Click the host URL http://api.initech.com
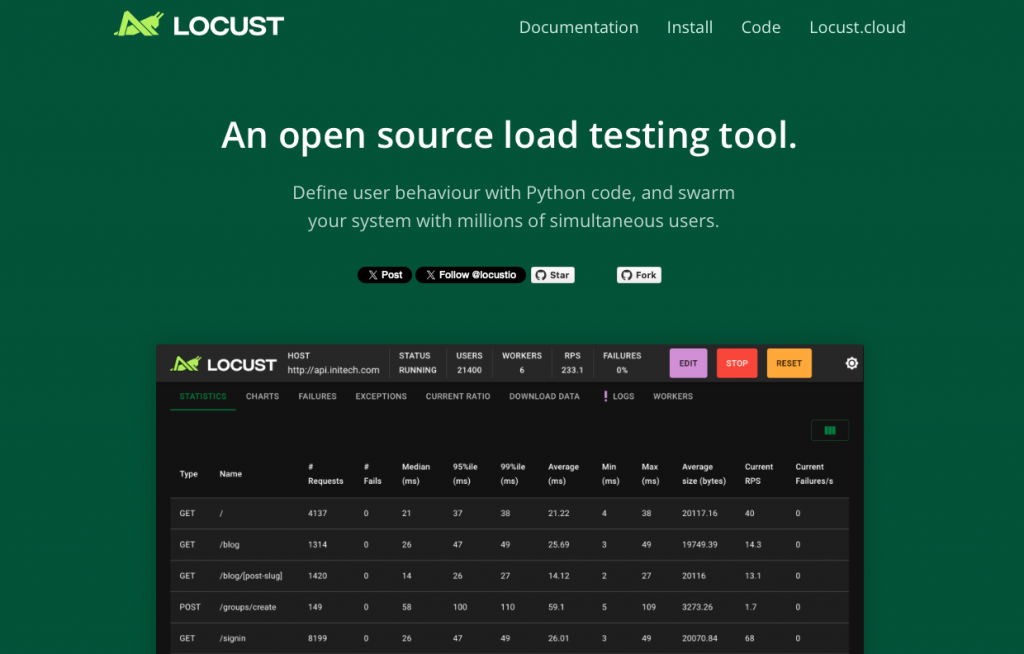 [x=333, y=370]
